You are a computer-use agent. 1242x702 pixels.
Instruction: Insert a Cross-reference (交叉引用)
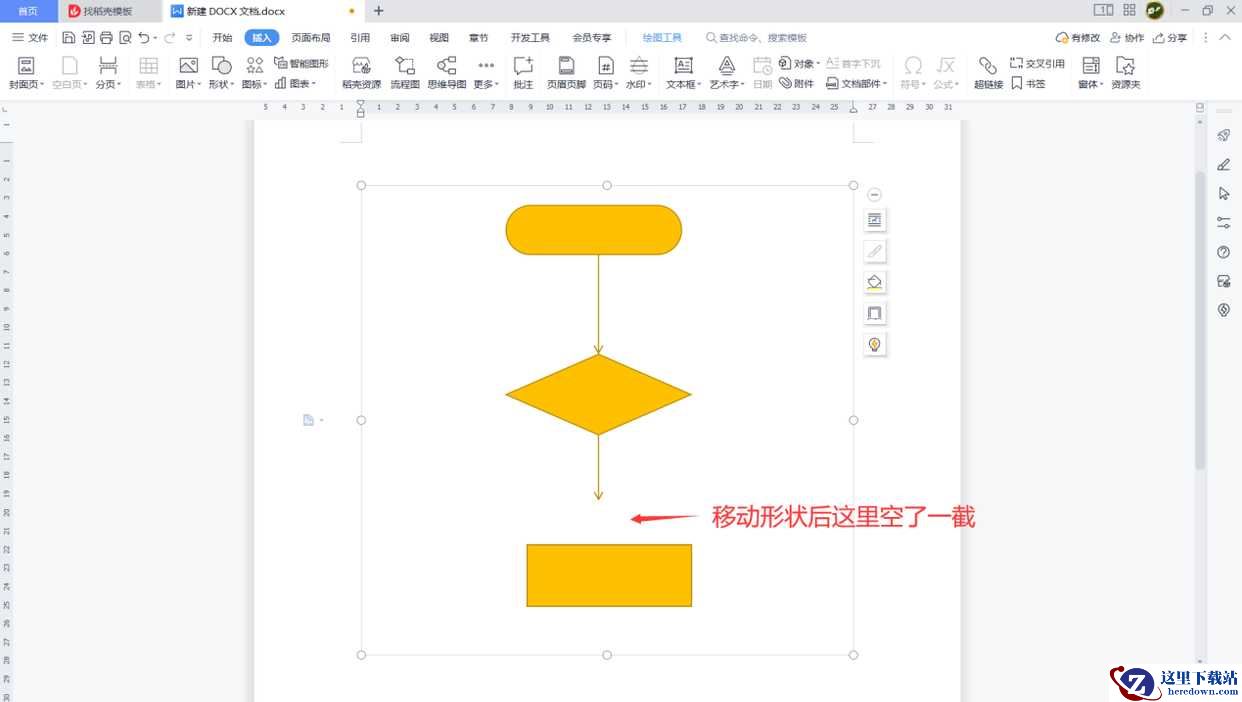[x=1037, y=63]
